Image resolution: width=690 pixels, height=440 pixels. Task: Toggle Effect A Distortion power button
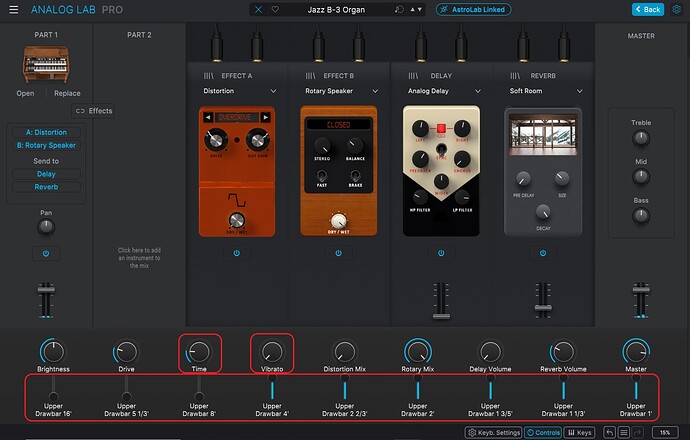point(236,253)
